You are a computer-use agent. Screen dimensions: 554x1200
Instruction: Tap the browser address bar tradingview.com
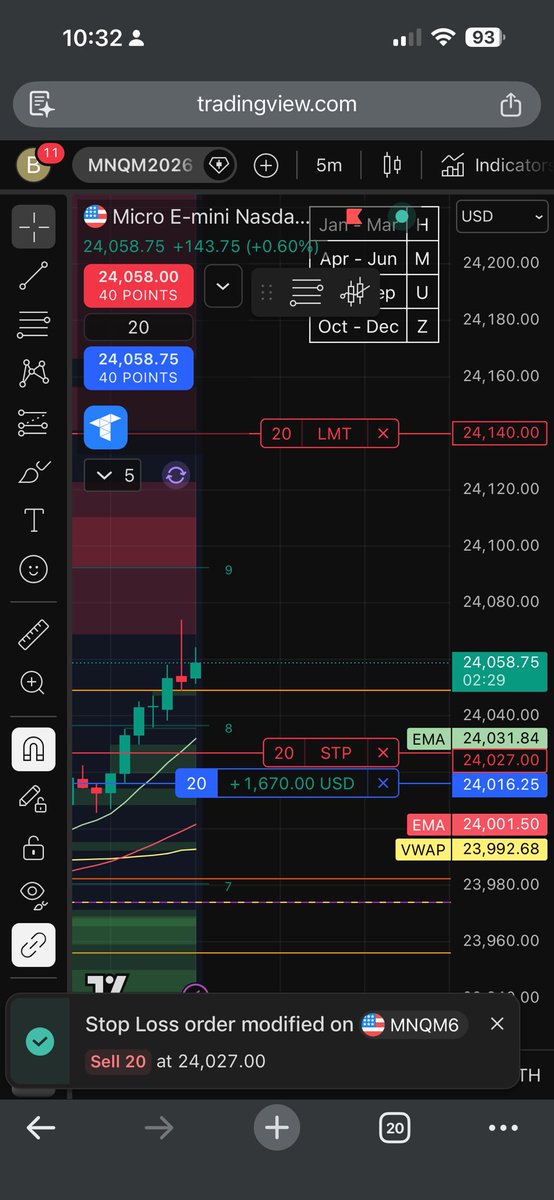(x=276, y=104)
